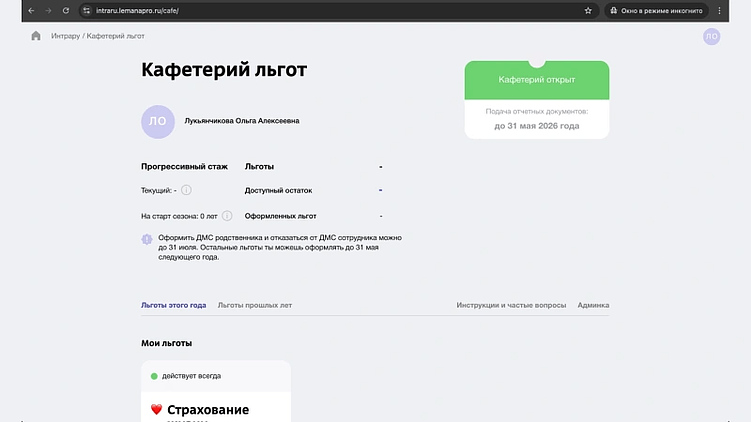Screen dimensions: 751x422
Task: Open site info icon in address bar
Action: (86, 11)
